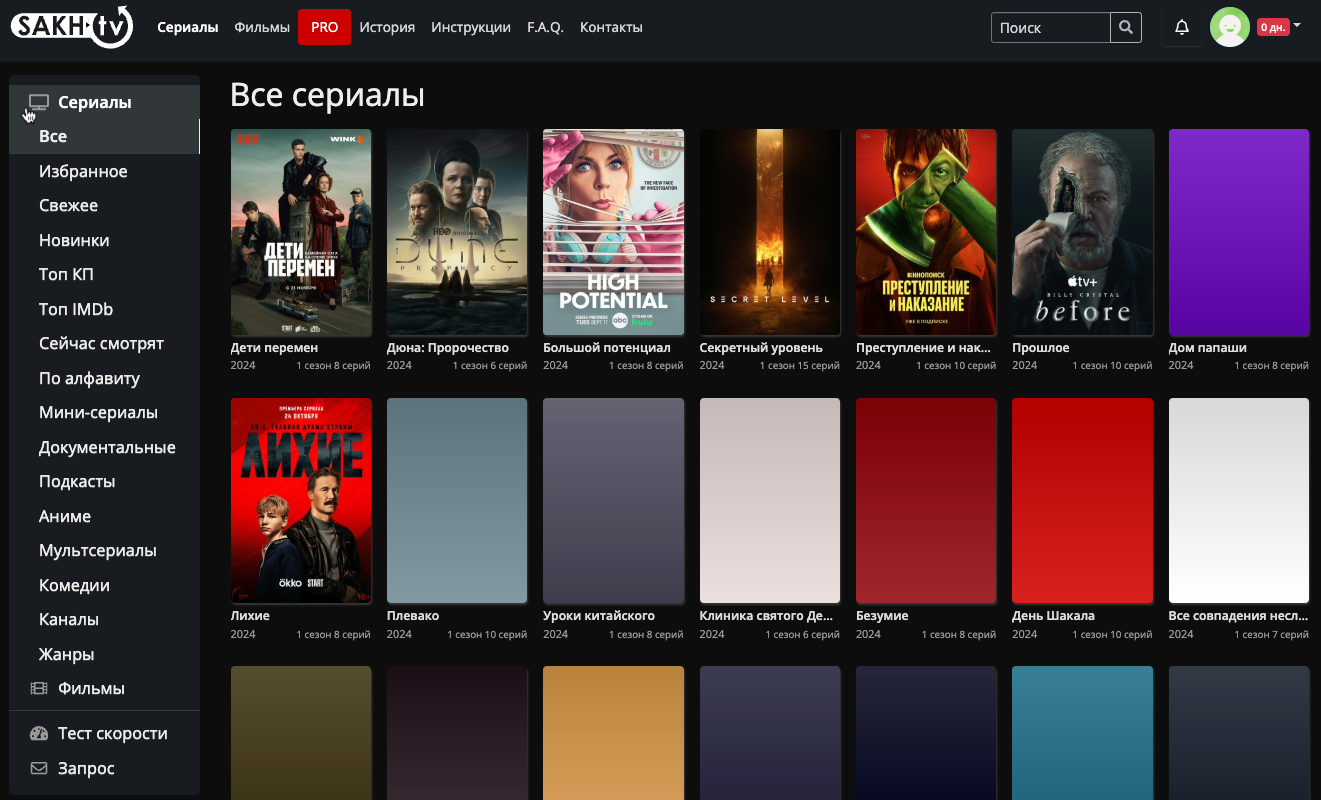This screenshot has height=800, width=1321.
Task: Click the monitor icon beside Сериалы
Action: pyautogui.click(x=39, y=102)
